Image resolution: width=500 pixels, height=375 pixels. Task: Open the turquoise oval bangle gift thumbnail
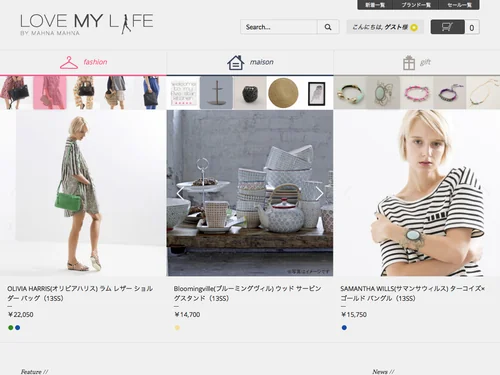click(383, 93)
